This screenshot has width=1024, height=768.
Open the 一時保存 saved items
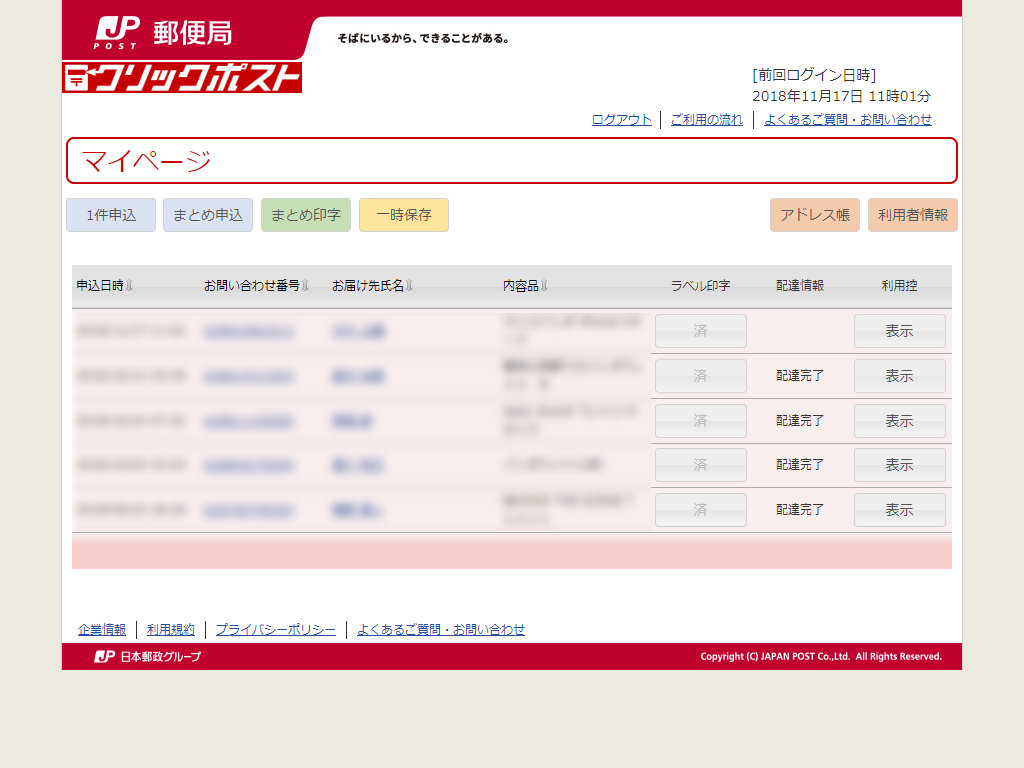point(404,215)
